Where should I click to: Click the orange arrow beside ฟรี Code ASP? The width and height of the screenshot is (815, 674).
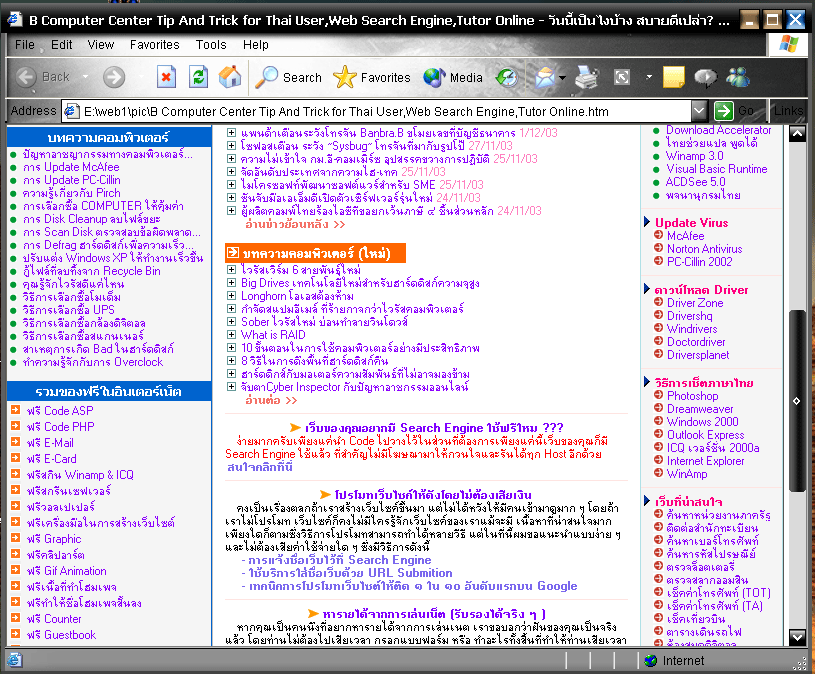click(x=16, y=410)
